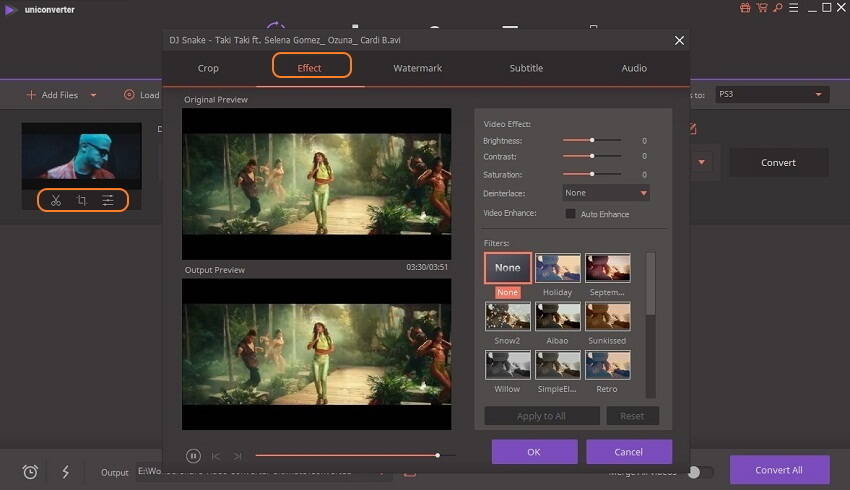The width and height of the screenshot is (850, 490).
Task: Click the alarm clock scheduler icon
Action: [x=30, y=472]
